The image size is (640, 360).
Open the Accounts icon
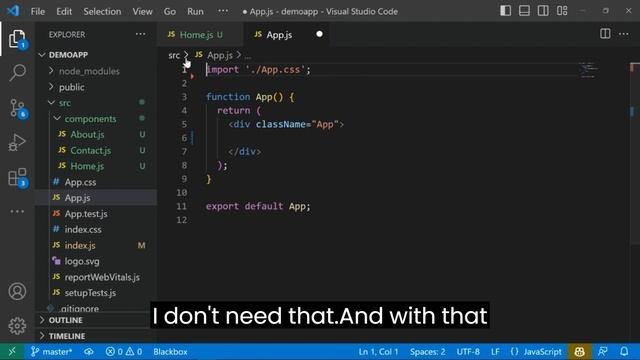(17, 291)
